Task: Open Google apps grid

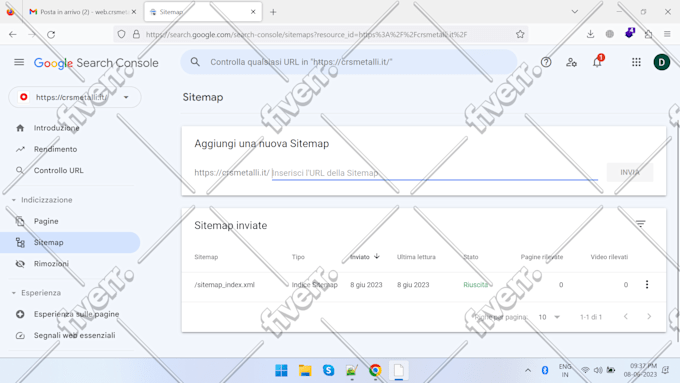Action: pos(636,62)
